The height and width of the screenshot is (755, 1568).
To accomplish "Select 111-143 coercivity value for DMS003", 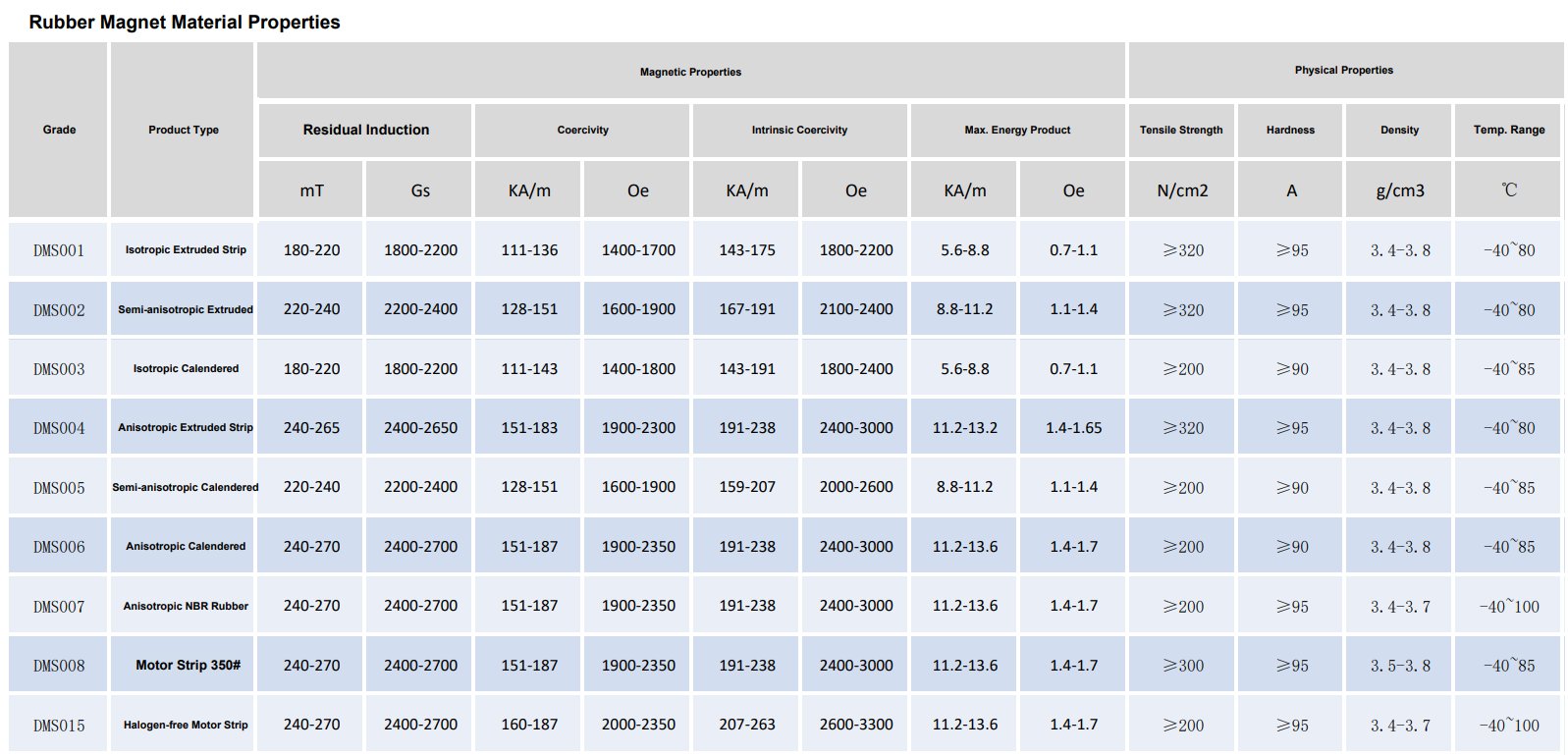I will tap(529, 369).
